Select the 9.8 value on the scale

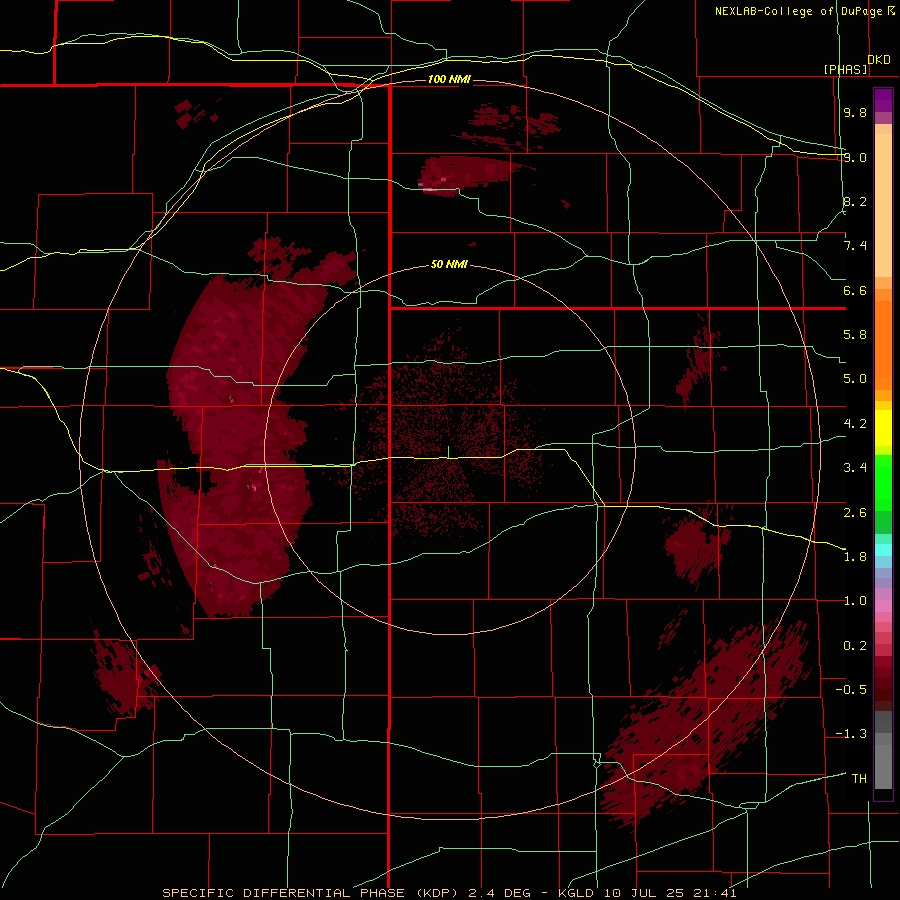pyautogui.click(x=855, y=112)
